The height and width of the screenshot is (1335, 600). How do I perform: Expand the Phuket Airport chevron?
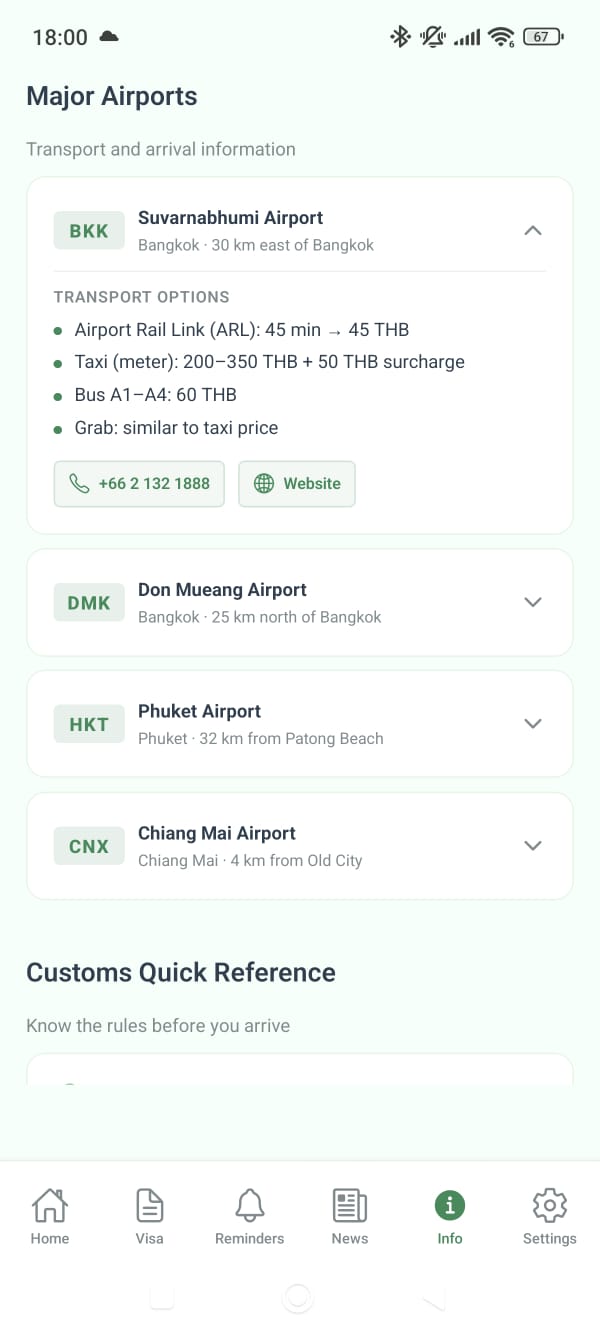click(x=533, y=724)
